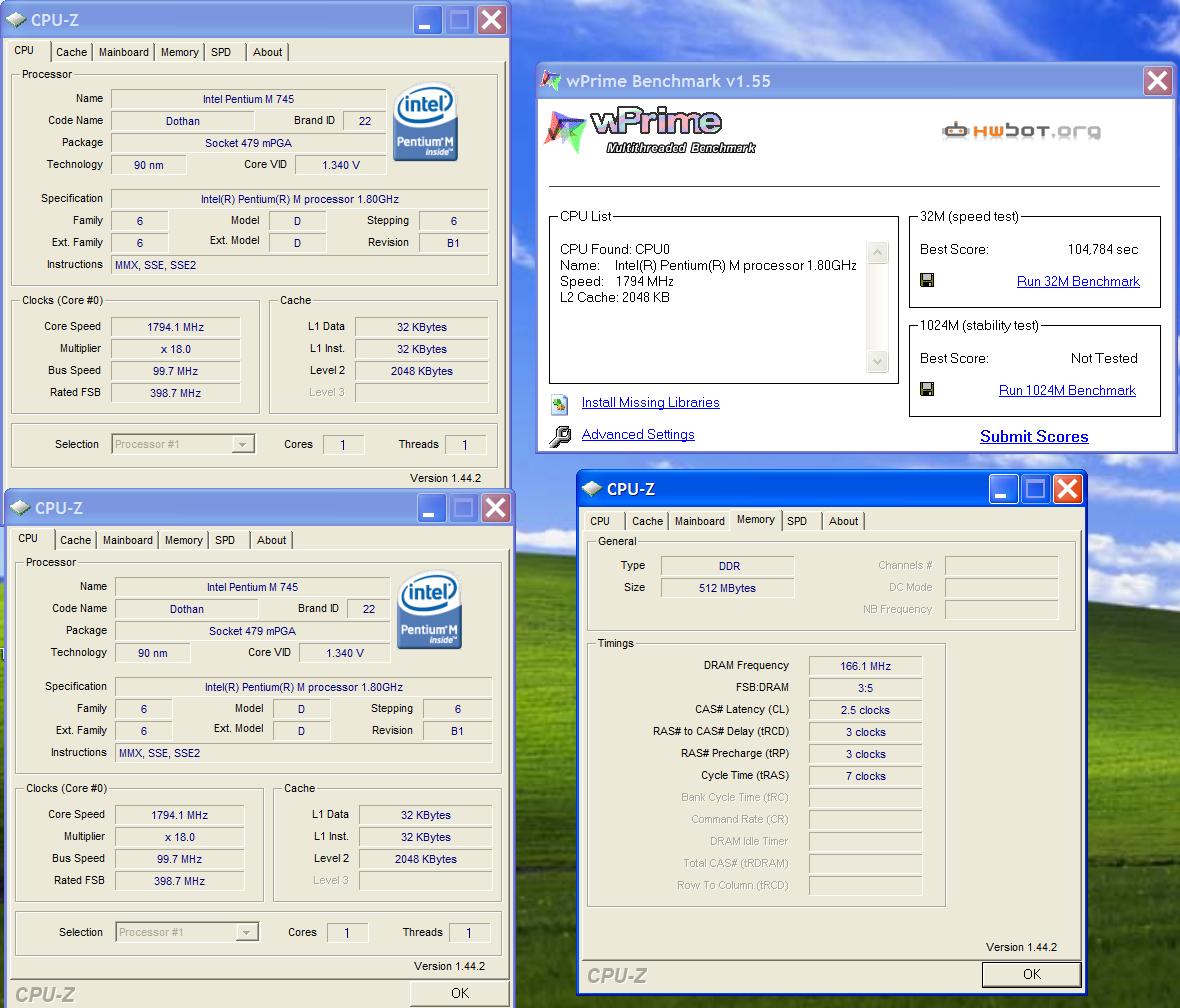The image size is (1180, 1008).
Task: Click CPU List scrollbar down arrow
Action: 877,361
